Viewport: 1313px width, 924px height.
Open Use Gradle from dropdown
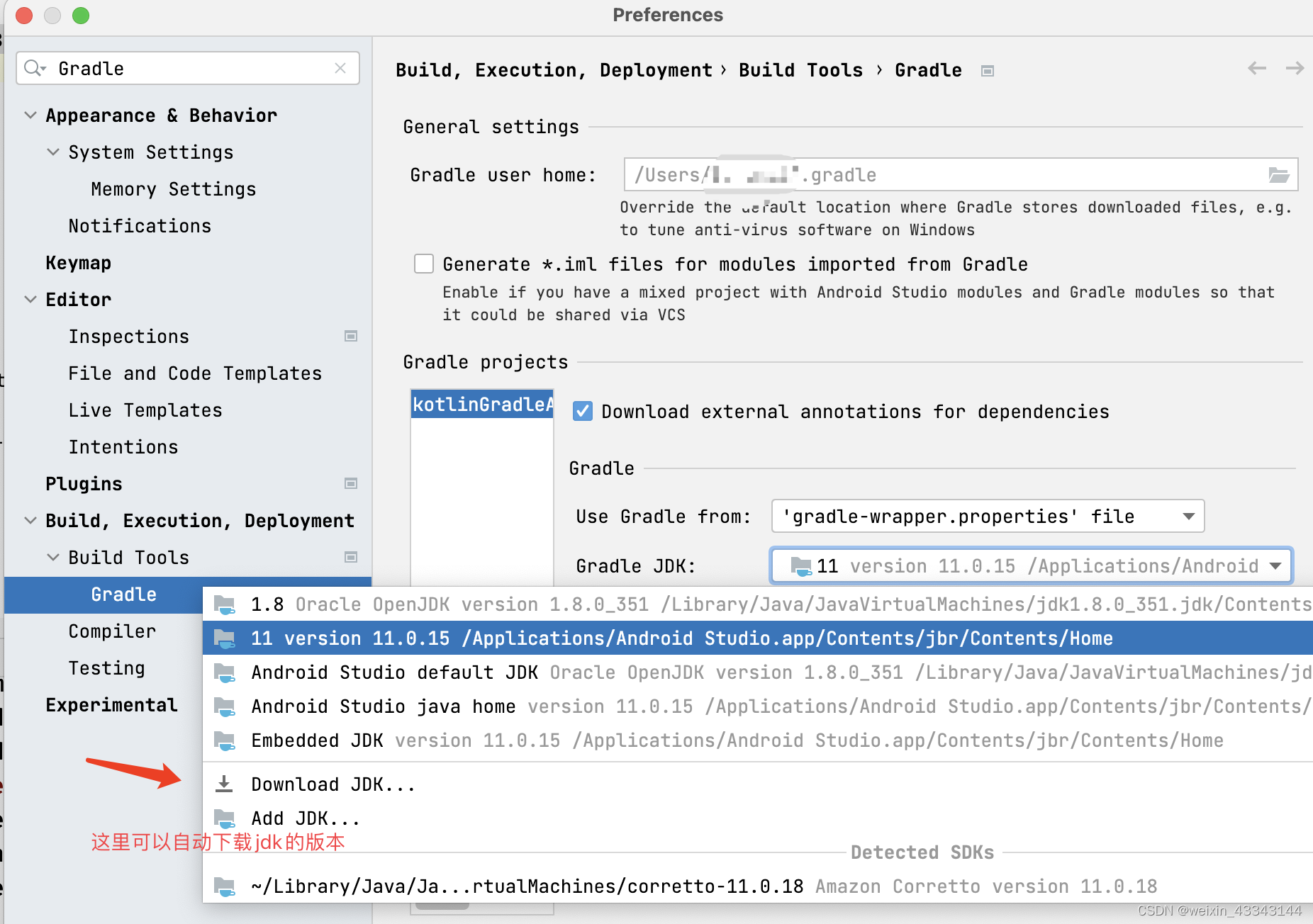click(x=988, y=517)
